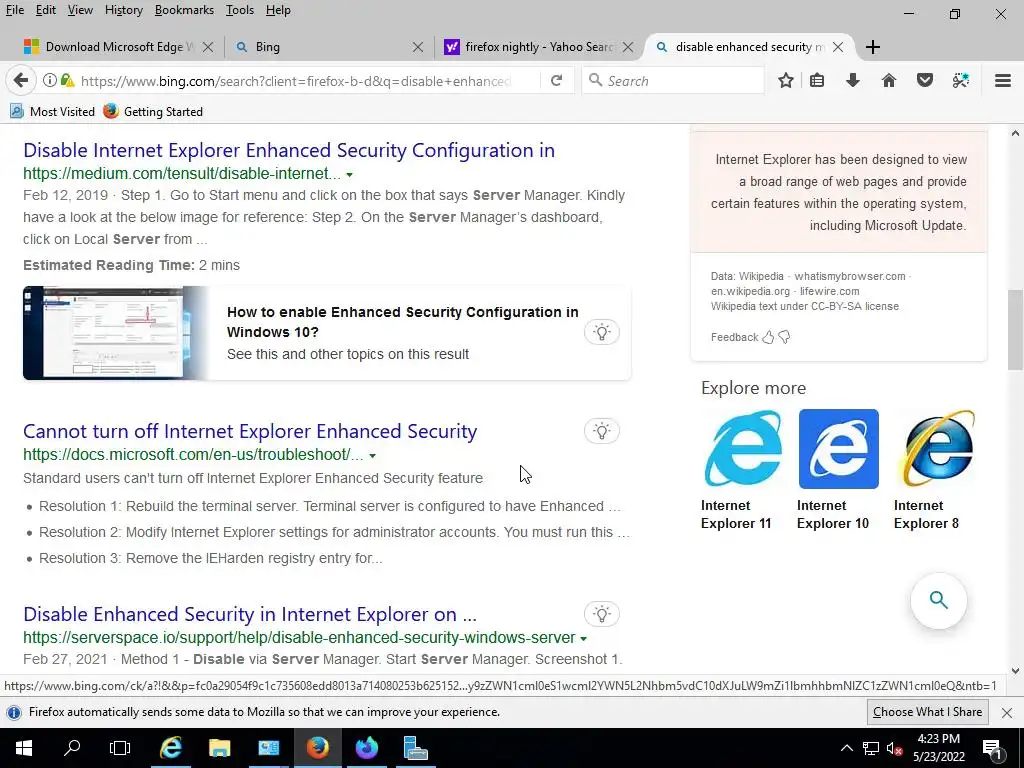Open the Help menu
Screen dimensions: 1024x768
[278, 10]
